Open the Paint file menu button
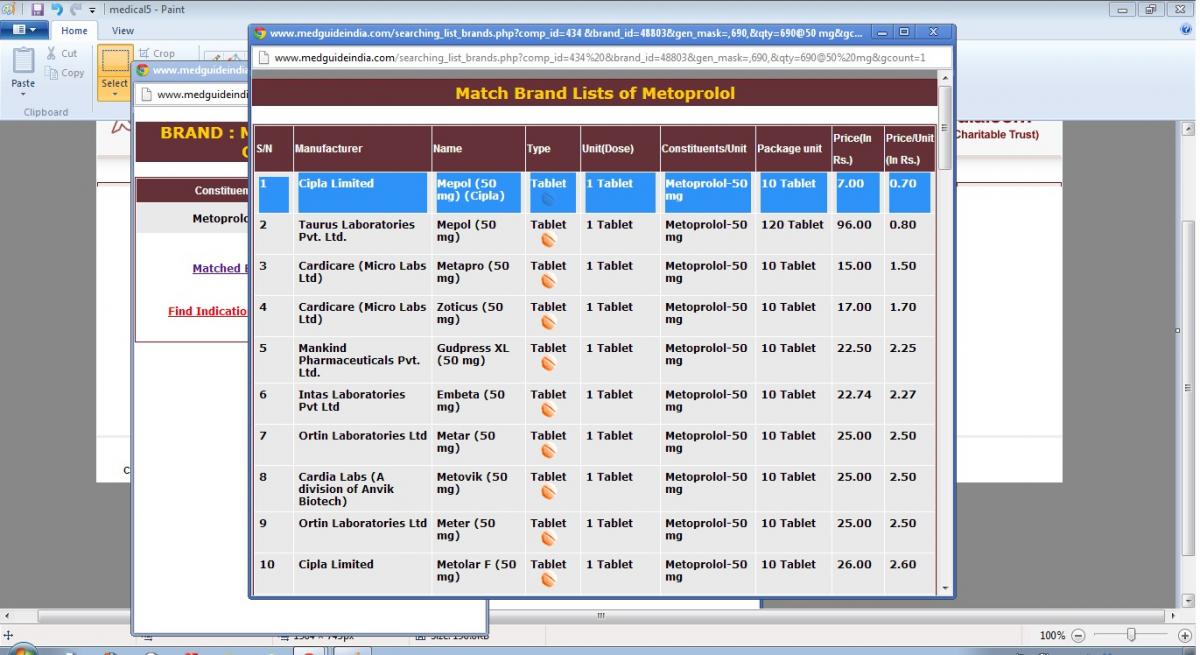The image size is (1200, 655). click(x=25, y=30)
